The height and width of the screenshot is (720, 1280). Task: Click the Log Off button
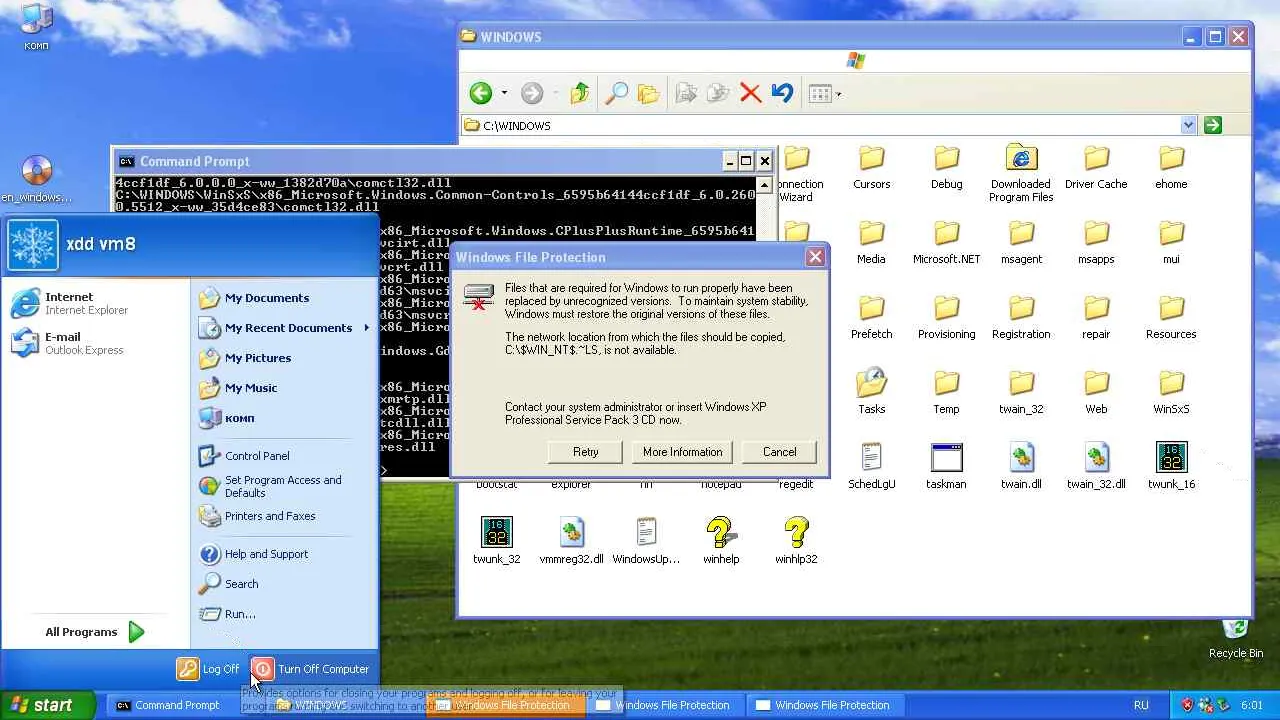pyautogui.click(x=209, y=669)
